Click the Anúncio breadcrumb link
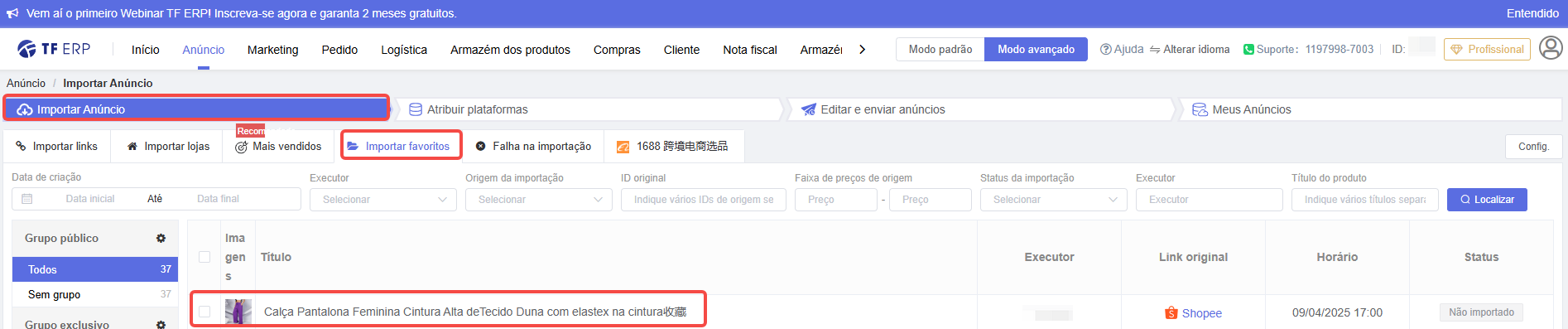This screenshot has height=329, width=1568. coord(26,83)
